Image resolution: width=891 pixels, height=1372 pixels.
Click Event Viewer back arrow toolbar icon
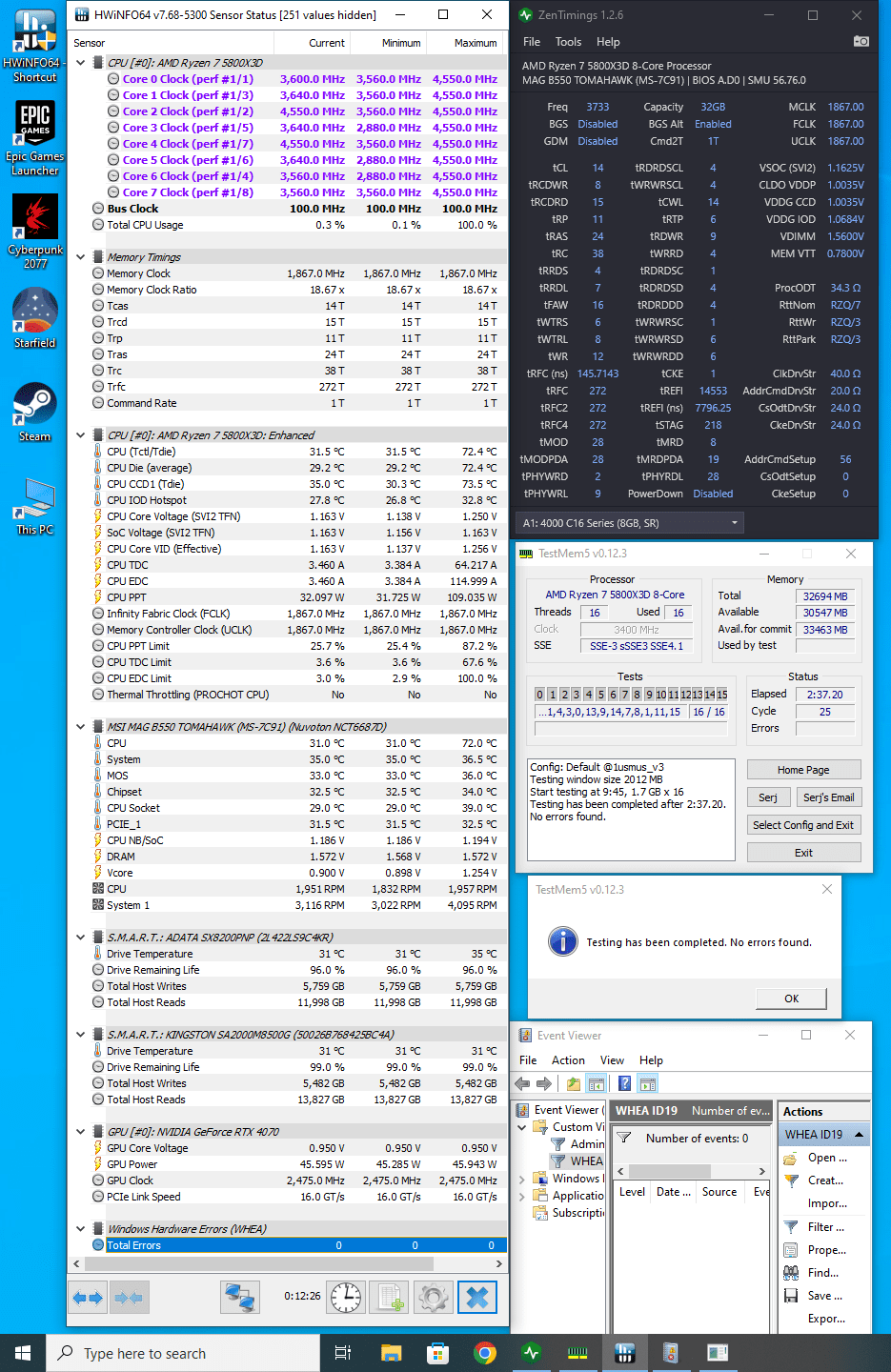coord(522,1083)
